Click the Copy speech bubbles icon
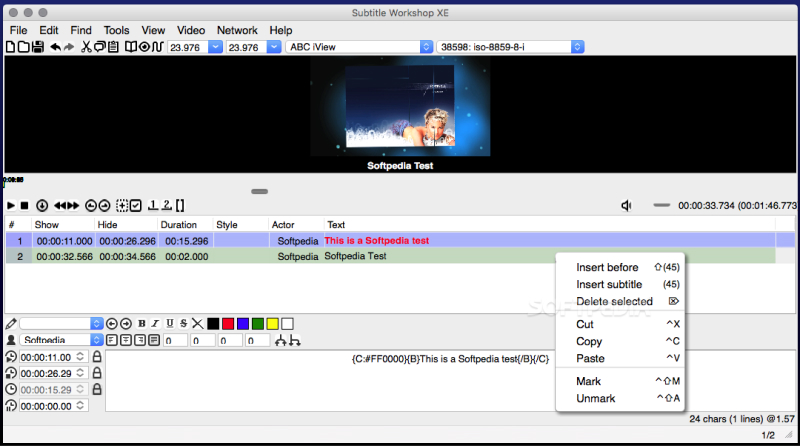Viewport: 800px width, 446px height. point(99,47)
